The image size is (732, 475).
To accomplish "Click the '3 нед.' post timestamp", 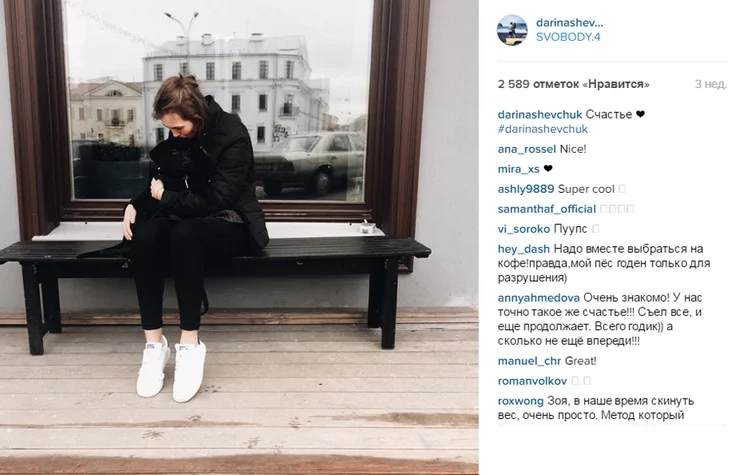I will point(711,84).
